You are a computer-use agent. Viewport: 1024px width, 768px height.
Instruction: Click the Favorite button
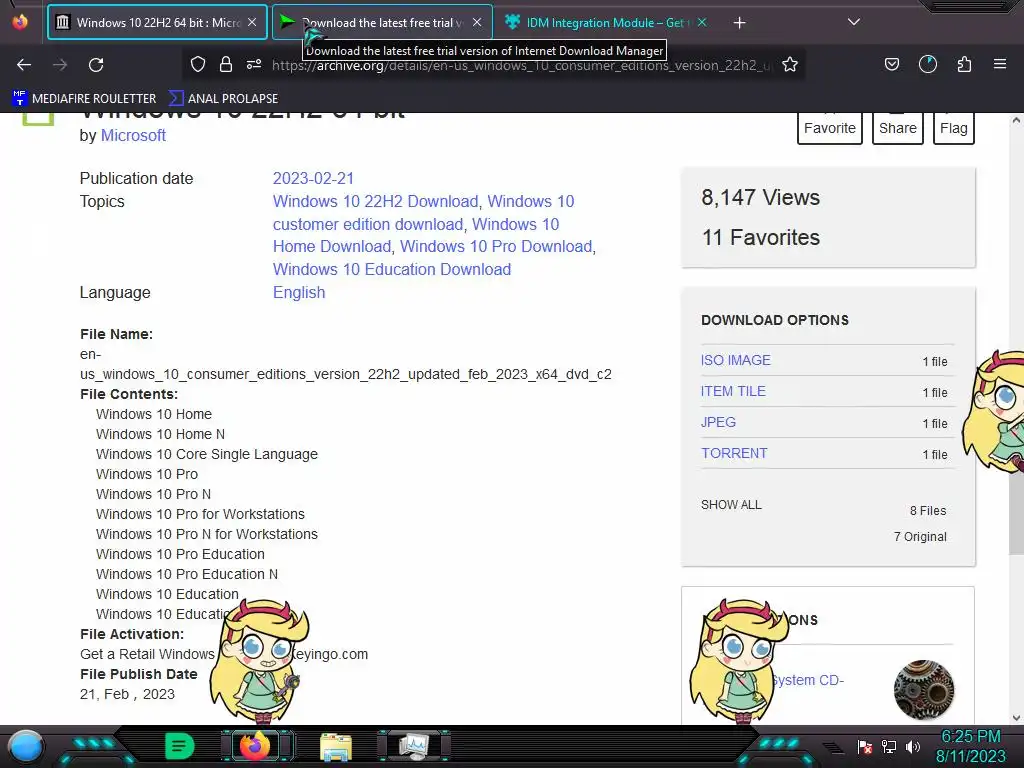coord(829,127)
